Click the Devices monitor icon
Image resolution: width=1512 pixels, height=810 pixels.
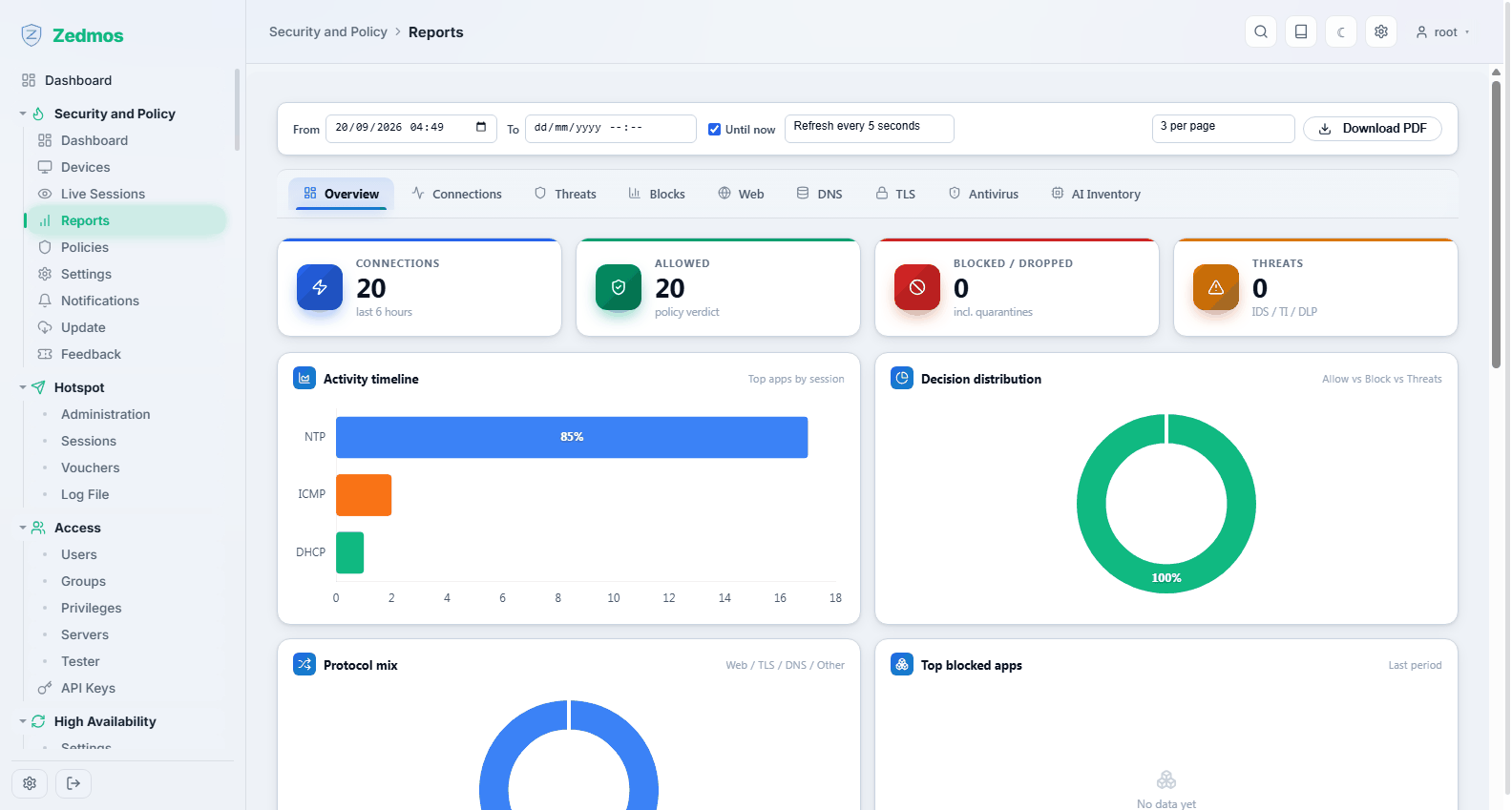tap(45, 167)
